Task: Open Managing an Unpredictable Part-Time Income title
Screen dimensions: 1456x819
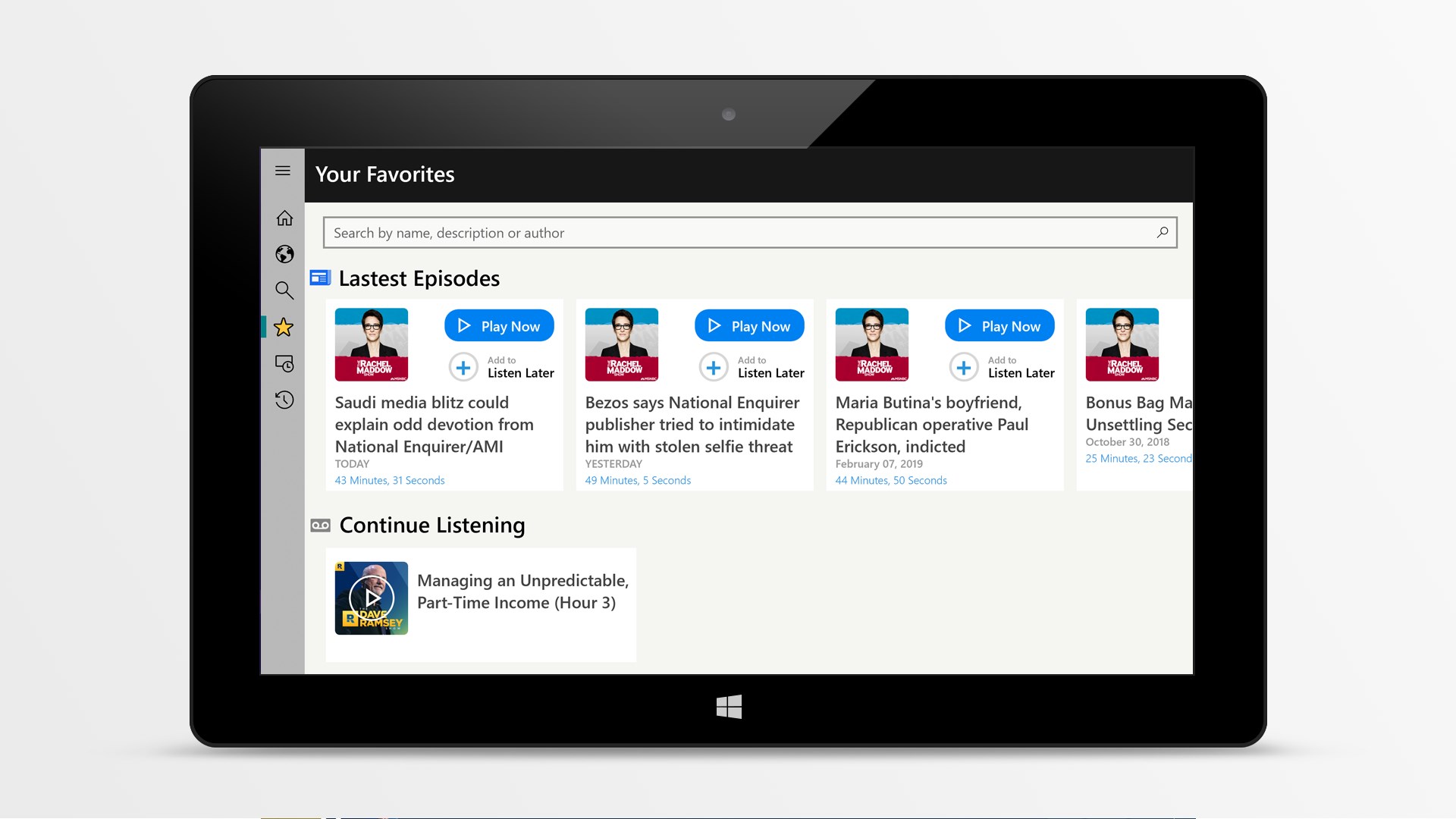Action: pos(522,591)
